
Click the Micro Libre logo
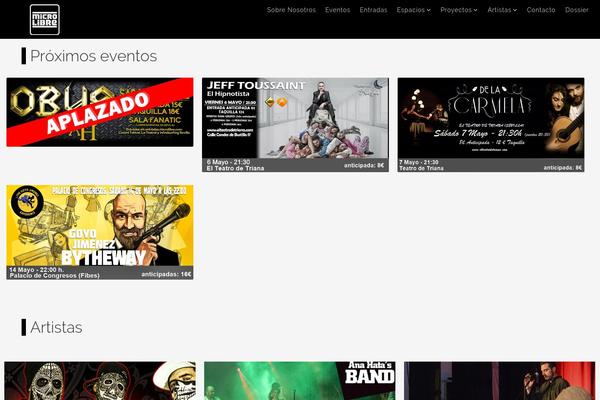point(45,20)
